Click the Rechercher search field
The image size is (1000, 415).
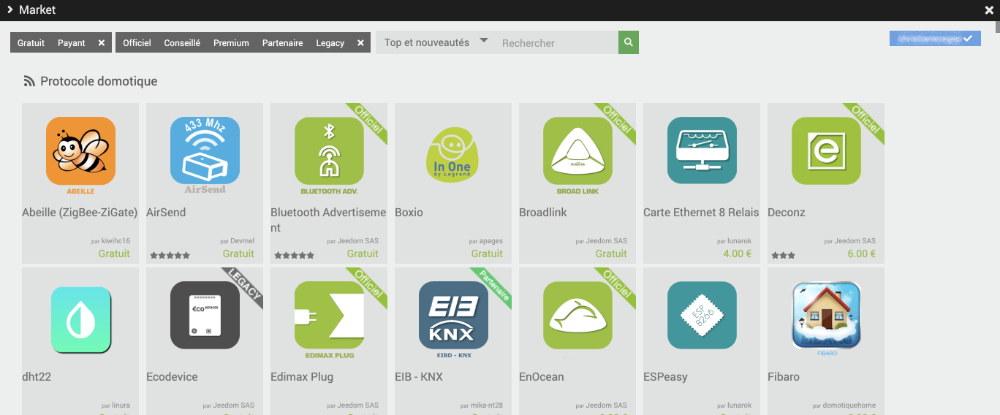[557, 43]
